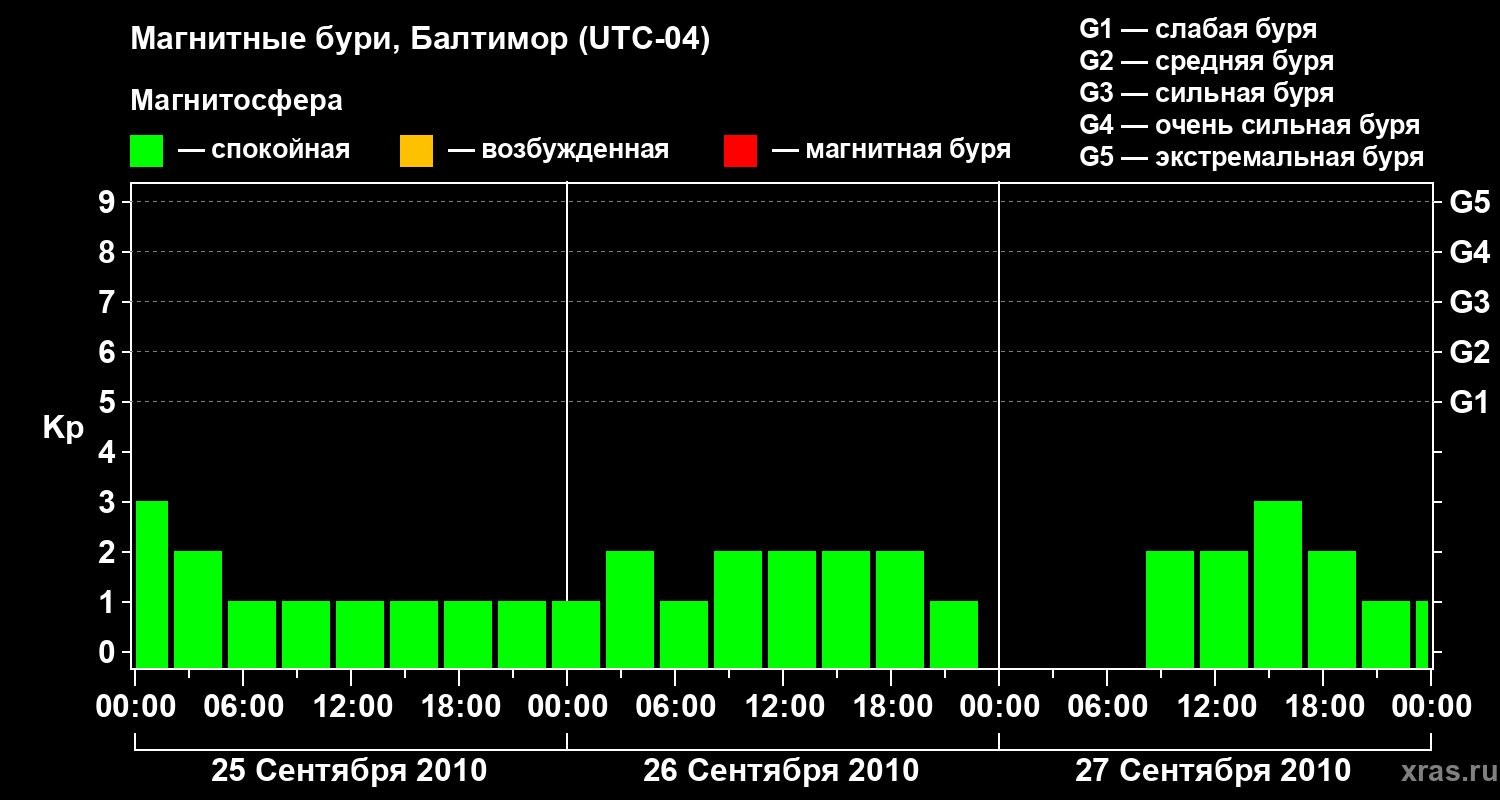This screenshot has height=800, width=1500.
Task: Click the 'G4' right axis label
Action: point(1469,253)
